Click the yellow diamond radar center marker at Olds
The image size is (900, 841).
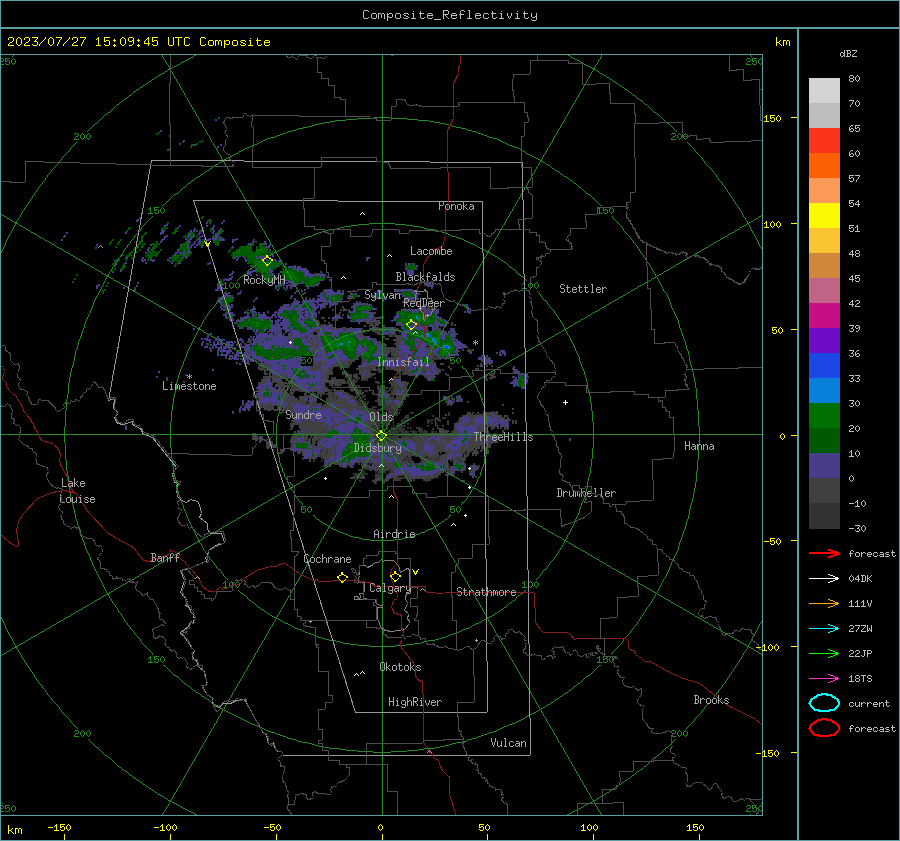[x=381, y=436]
